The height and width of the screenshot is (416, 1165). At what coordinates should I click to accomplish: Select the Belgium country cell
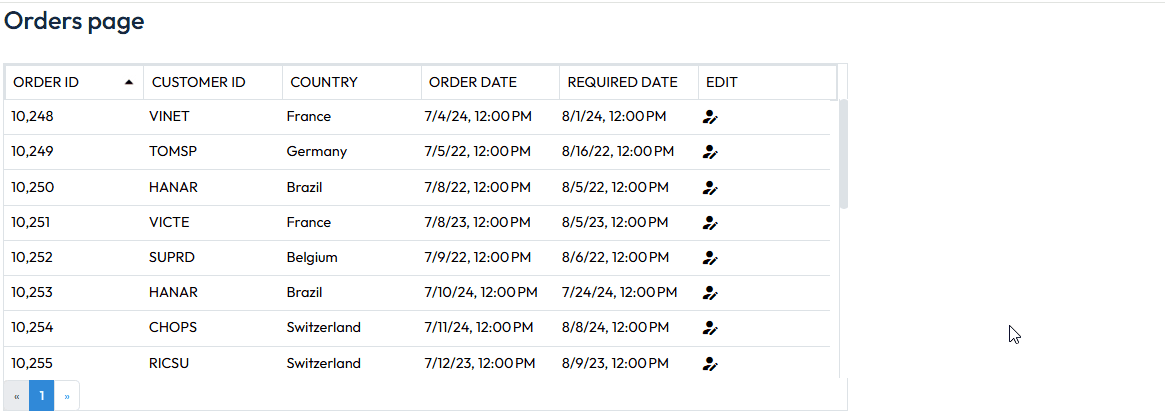pos(312,258)
